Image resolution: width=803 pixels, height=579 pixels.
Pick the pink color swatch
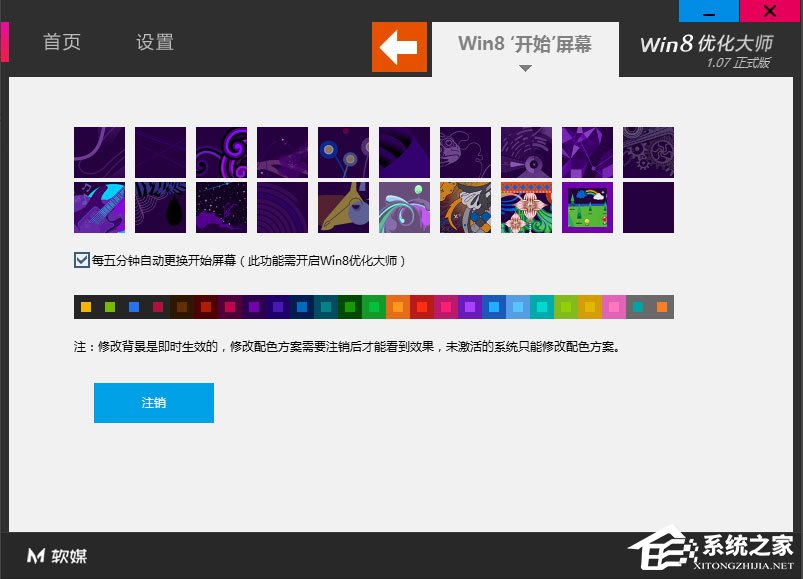[613, 305]
